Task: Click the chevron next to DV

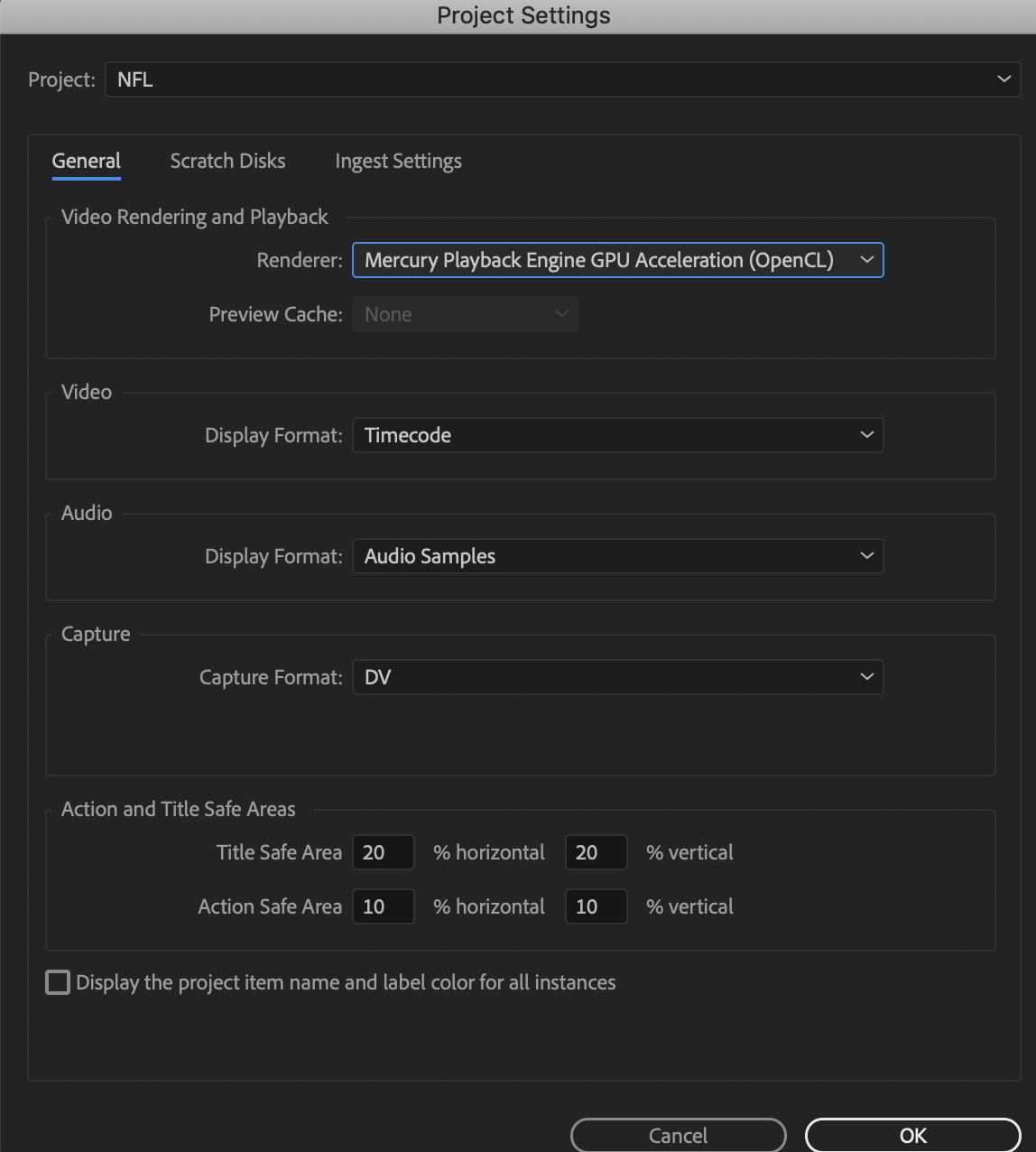Action: coord(866,677)
